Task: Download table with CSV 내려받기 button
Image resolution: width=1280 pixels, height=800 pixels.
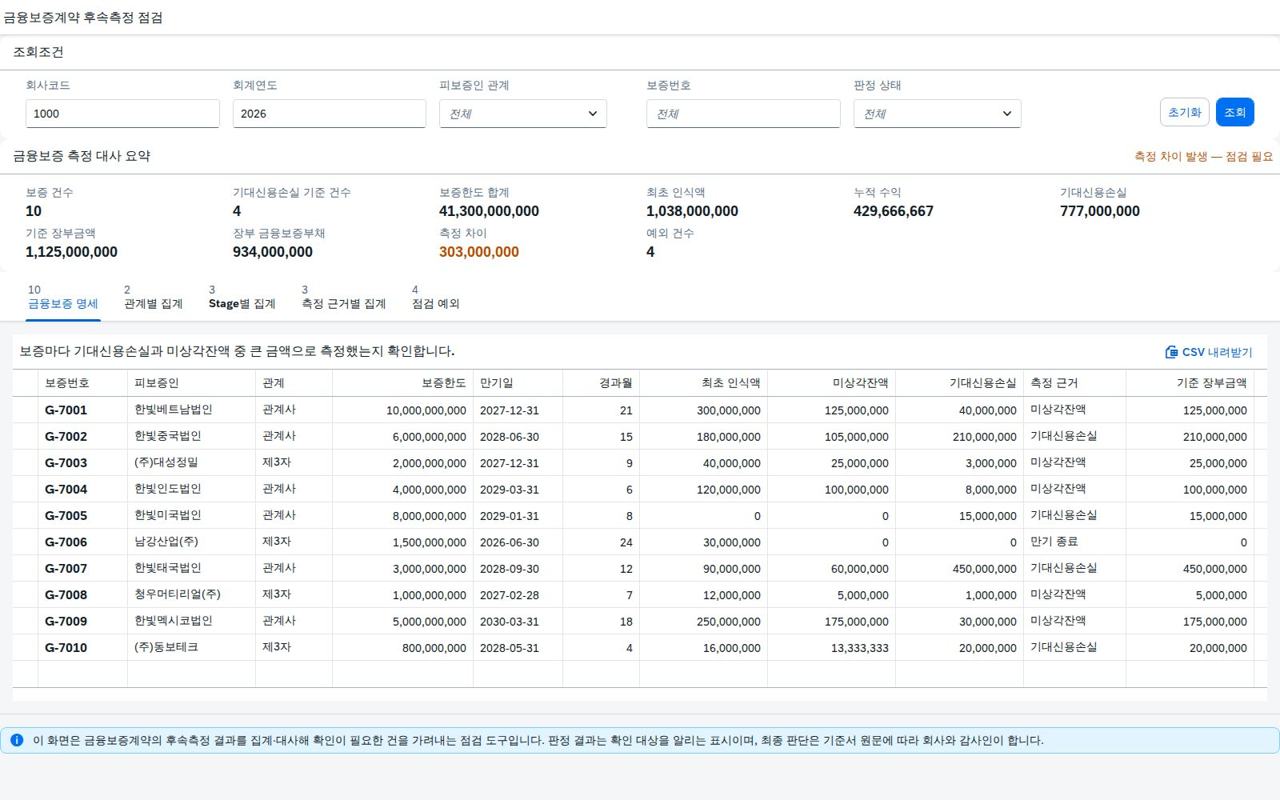Action: click(1209, 352)
